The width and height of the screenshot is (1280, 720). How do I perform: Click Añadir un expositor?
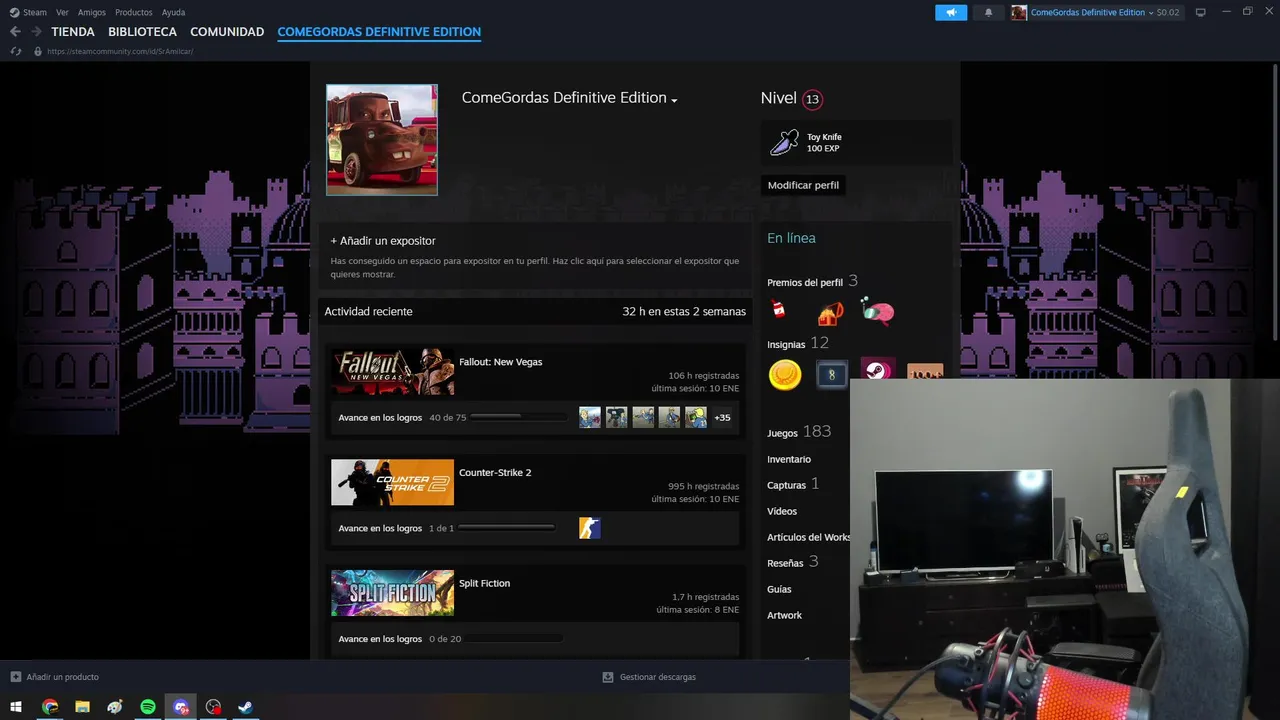point(383,241)
